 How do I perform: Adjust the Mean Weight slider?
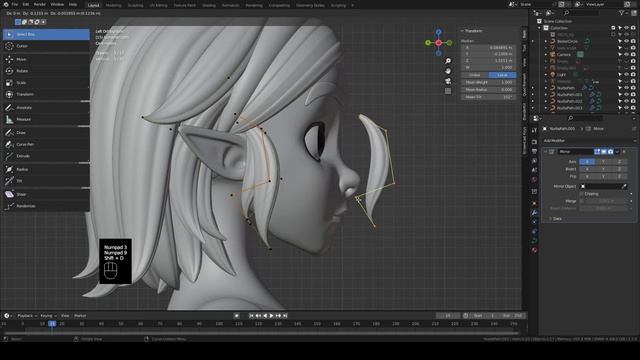[489, 82]
